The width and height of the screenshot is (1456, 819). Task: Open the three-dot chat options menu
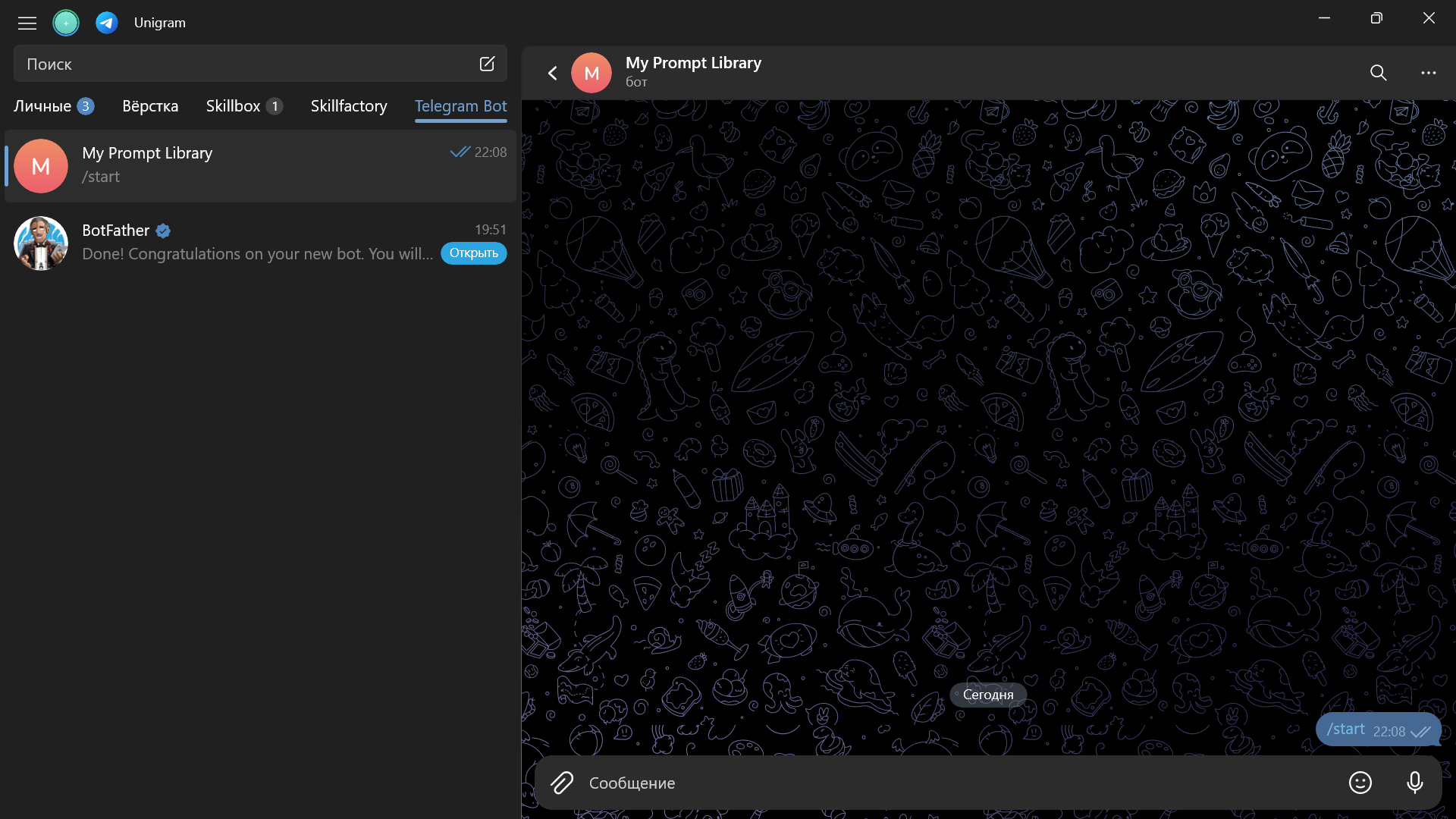click(1428, 73)
